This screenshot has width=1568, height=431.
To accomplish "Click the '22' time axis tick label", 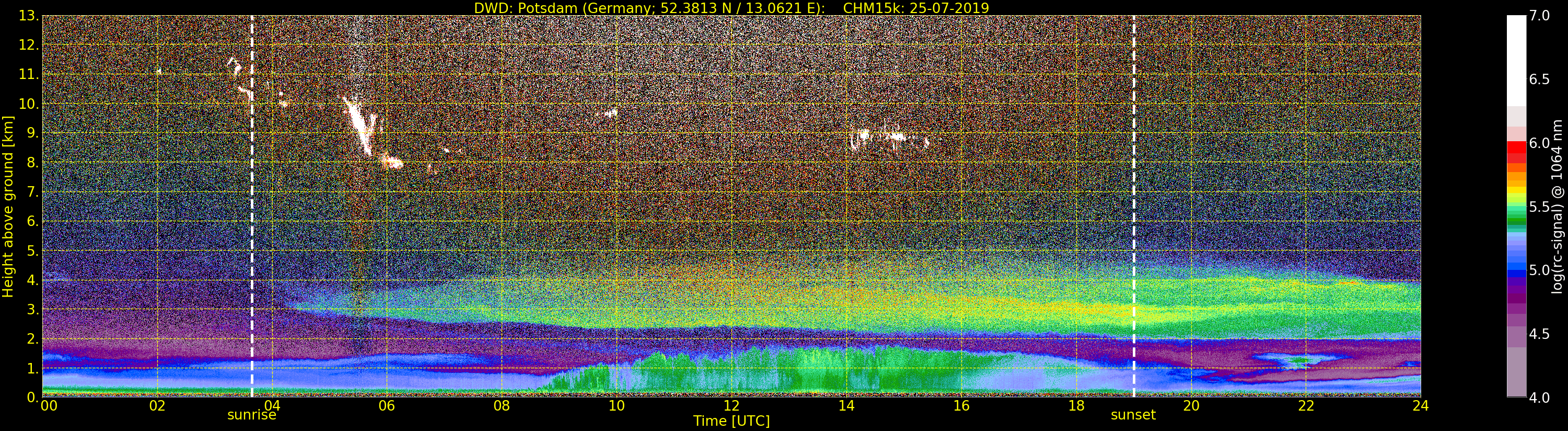I will tap(1306, 405).
